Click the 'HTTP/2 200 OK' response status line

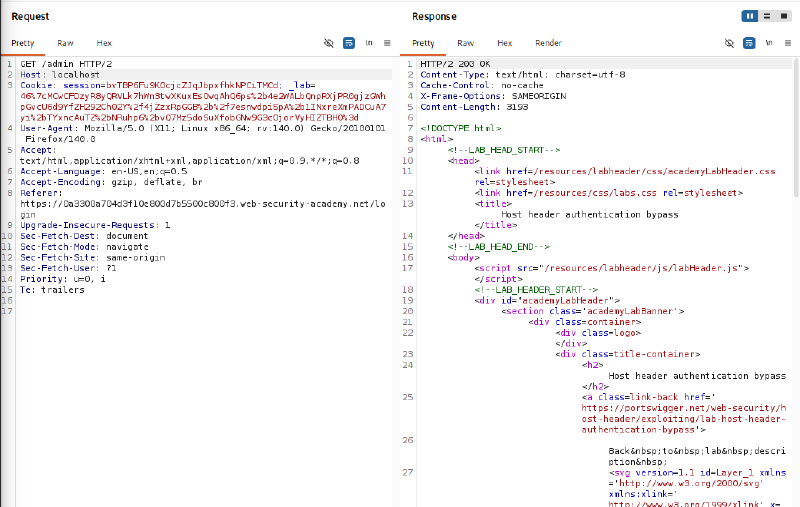point(455,64)
